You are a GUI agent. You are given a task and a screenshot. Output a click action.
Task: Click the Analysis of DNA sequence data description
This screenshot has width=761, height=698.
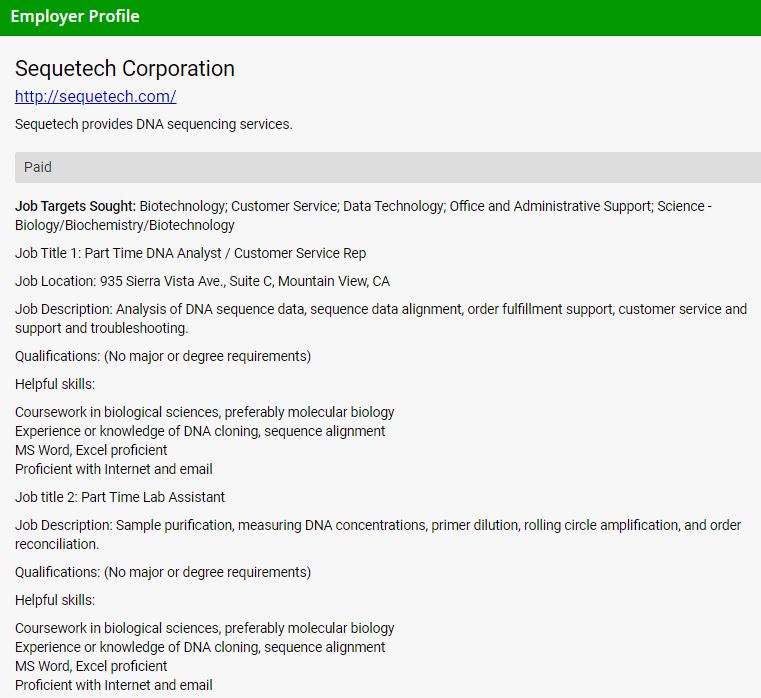380,318
